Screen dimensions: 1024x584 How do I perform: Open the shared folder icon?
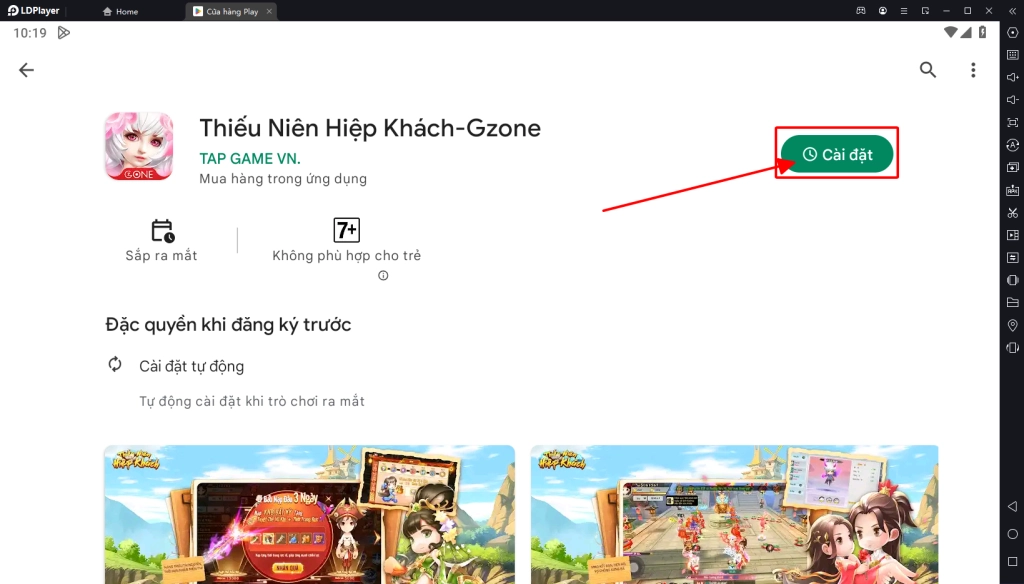point(1012,302)
